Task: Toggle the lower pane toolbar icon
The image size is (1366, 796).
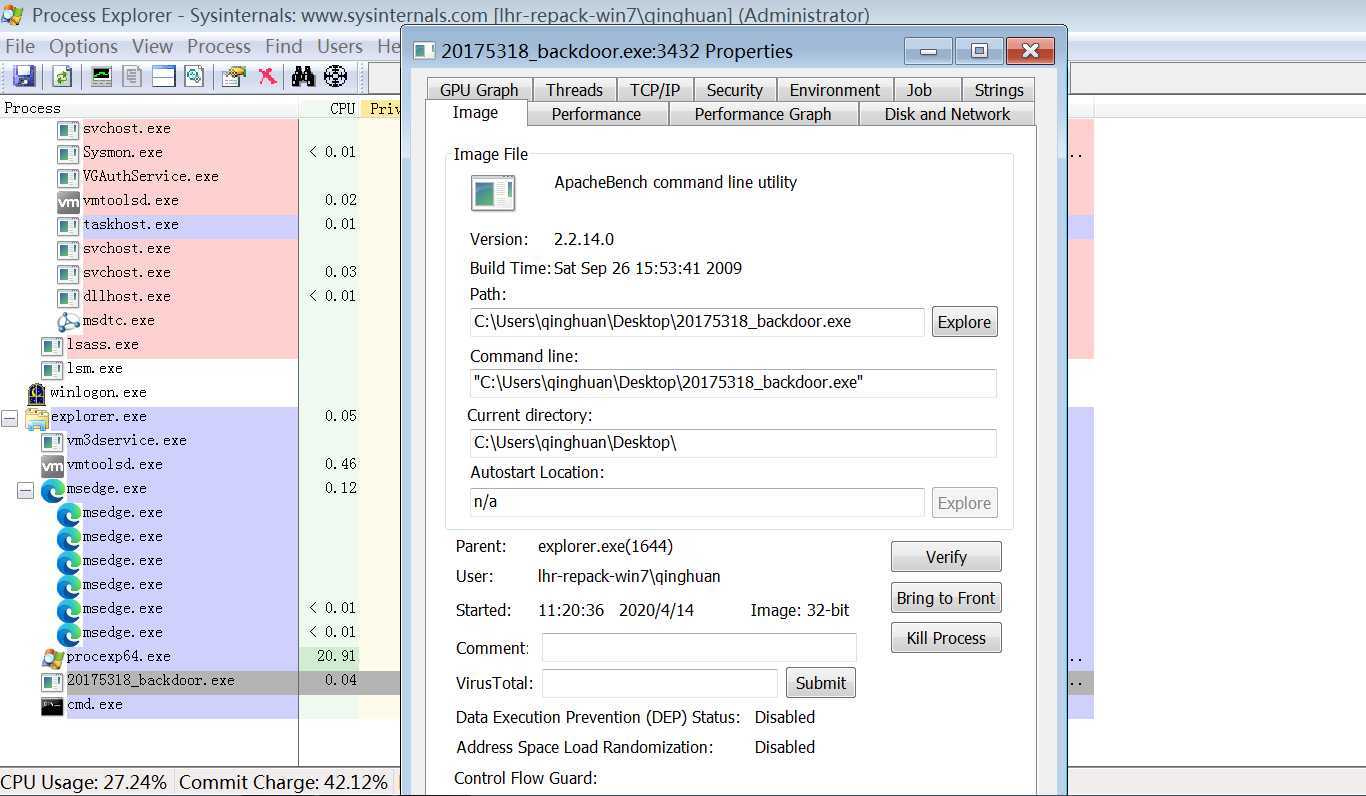Action: [163, 76]
